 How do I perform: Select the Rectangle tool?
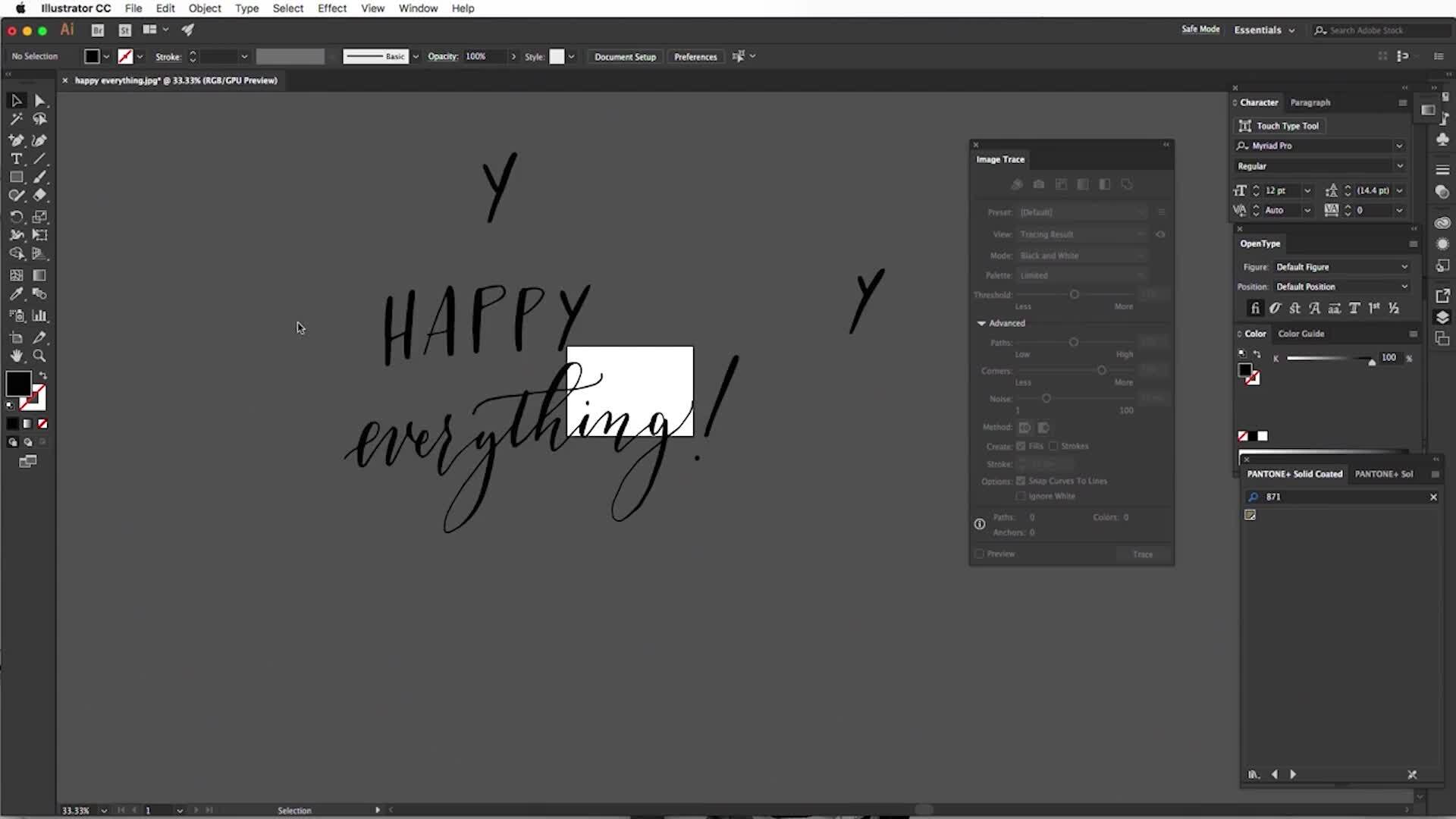16,177
